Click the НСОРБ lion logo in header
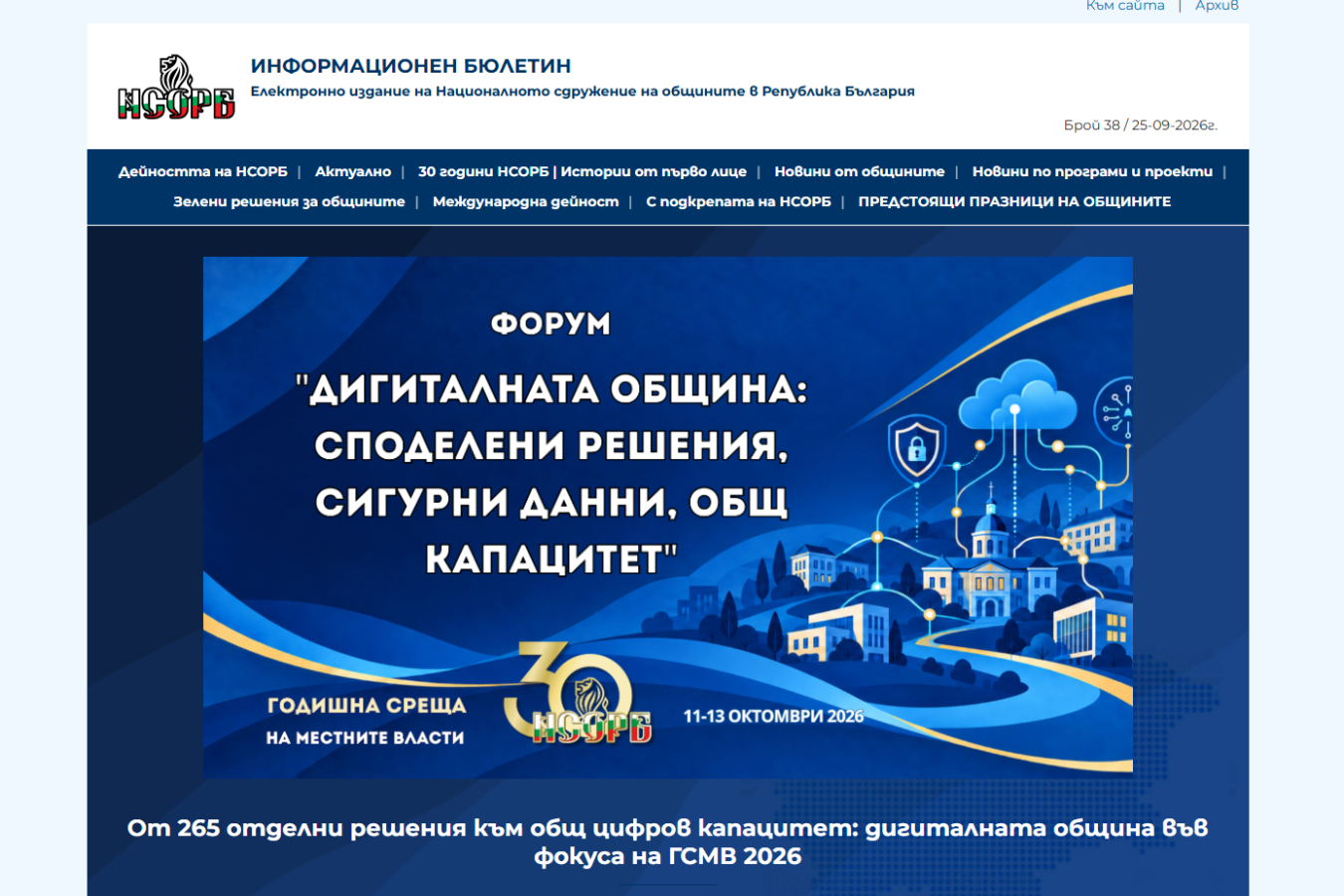The width and height of the screenshot is (1344, 896). tap(176, 87)
